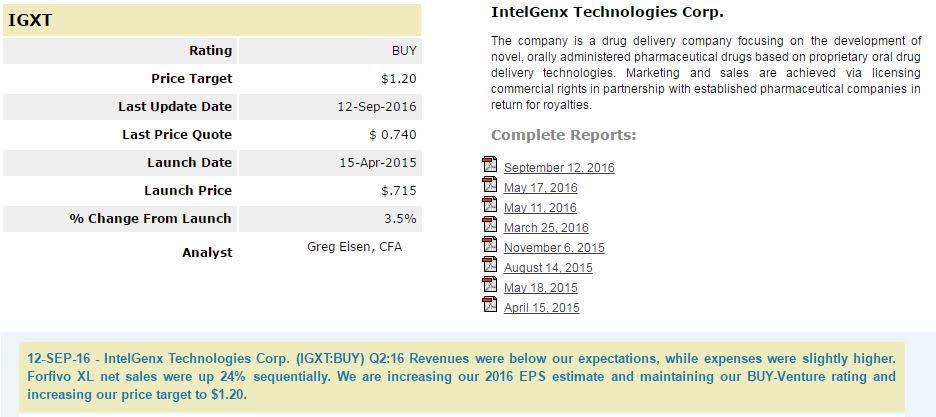Follow the November 6, 2015 report link

point(554,248)
